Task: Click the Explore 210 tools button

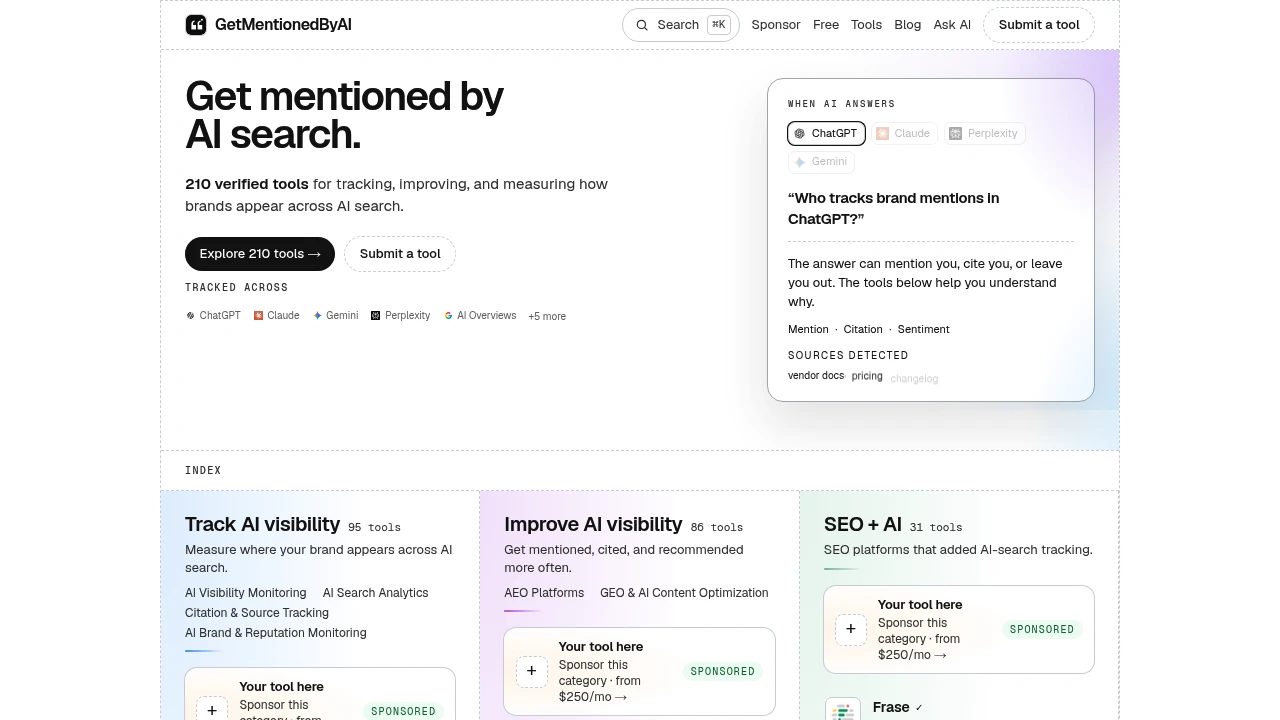Action: click(x=260, y=254)
